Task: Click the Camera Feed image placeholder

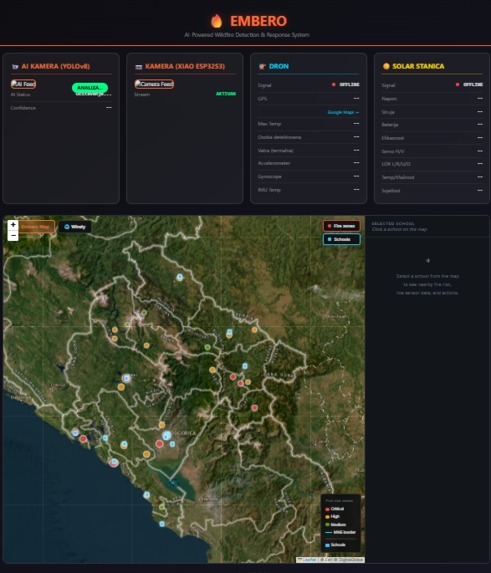Action: click(154, 84)
